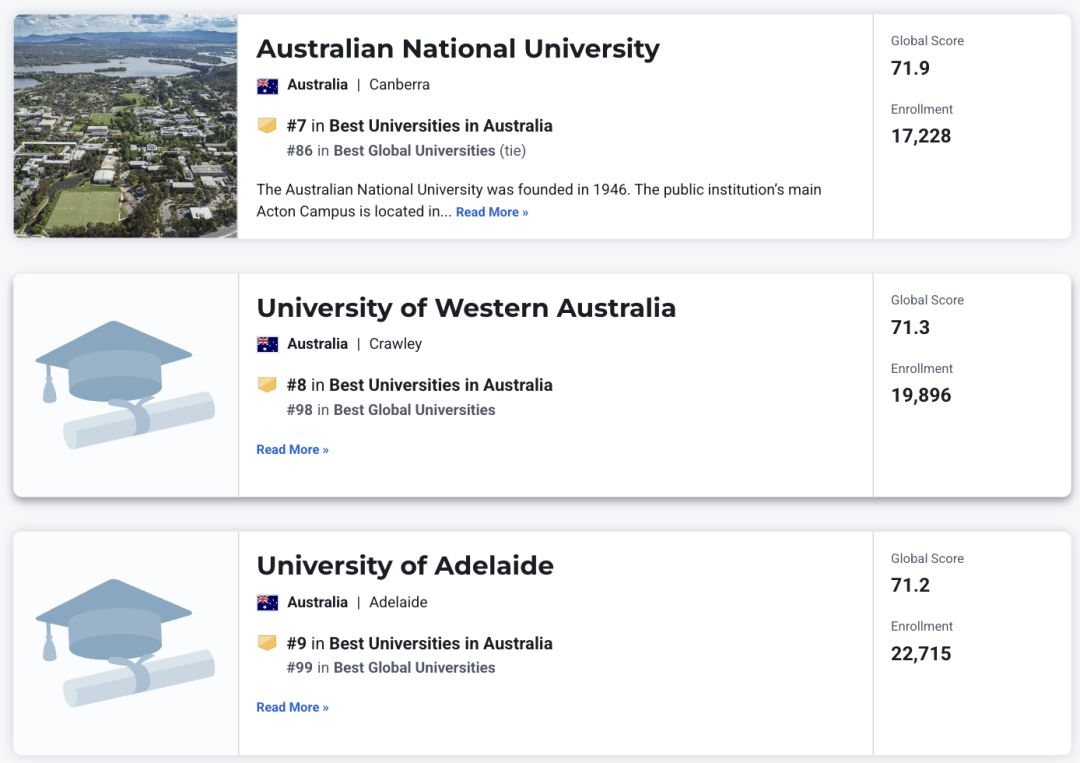Open #98 in Best Global Universities link
This screenshot has height=763, width=1080.
391,410
